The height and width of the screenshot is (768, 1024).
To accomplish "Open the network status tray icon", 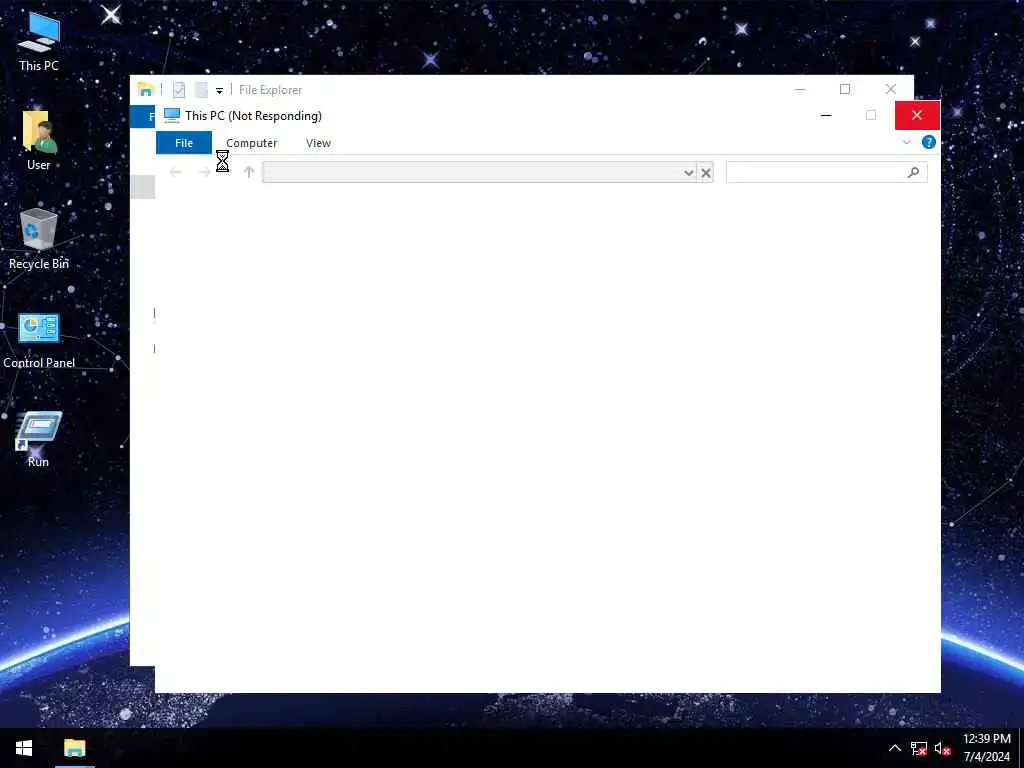I will coord(919,748).
